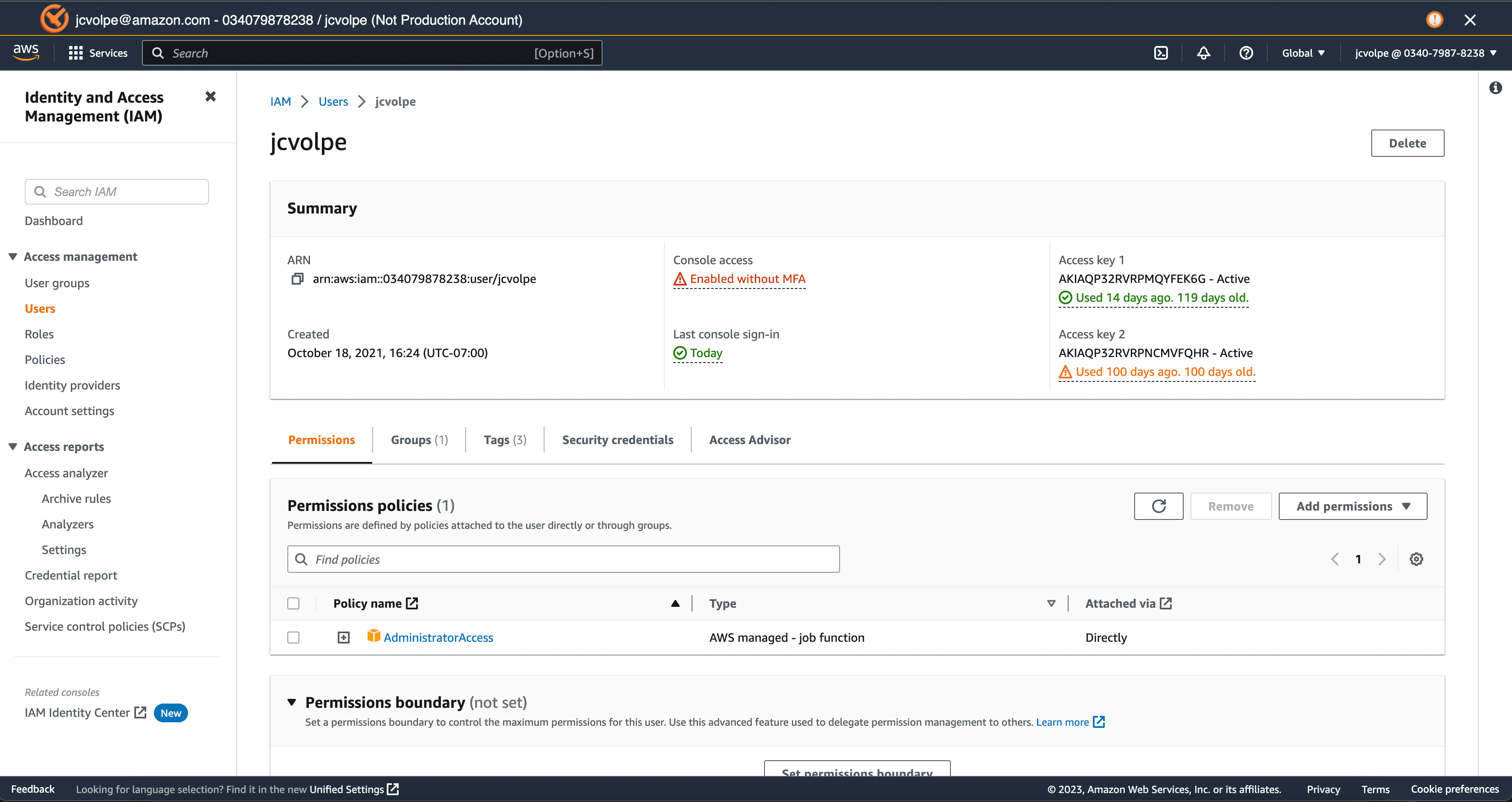The image size is (1512, 802).
Task: Click the AWS logo to go home
Action: pos(26,52)
